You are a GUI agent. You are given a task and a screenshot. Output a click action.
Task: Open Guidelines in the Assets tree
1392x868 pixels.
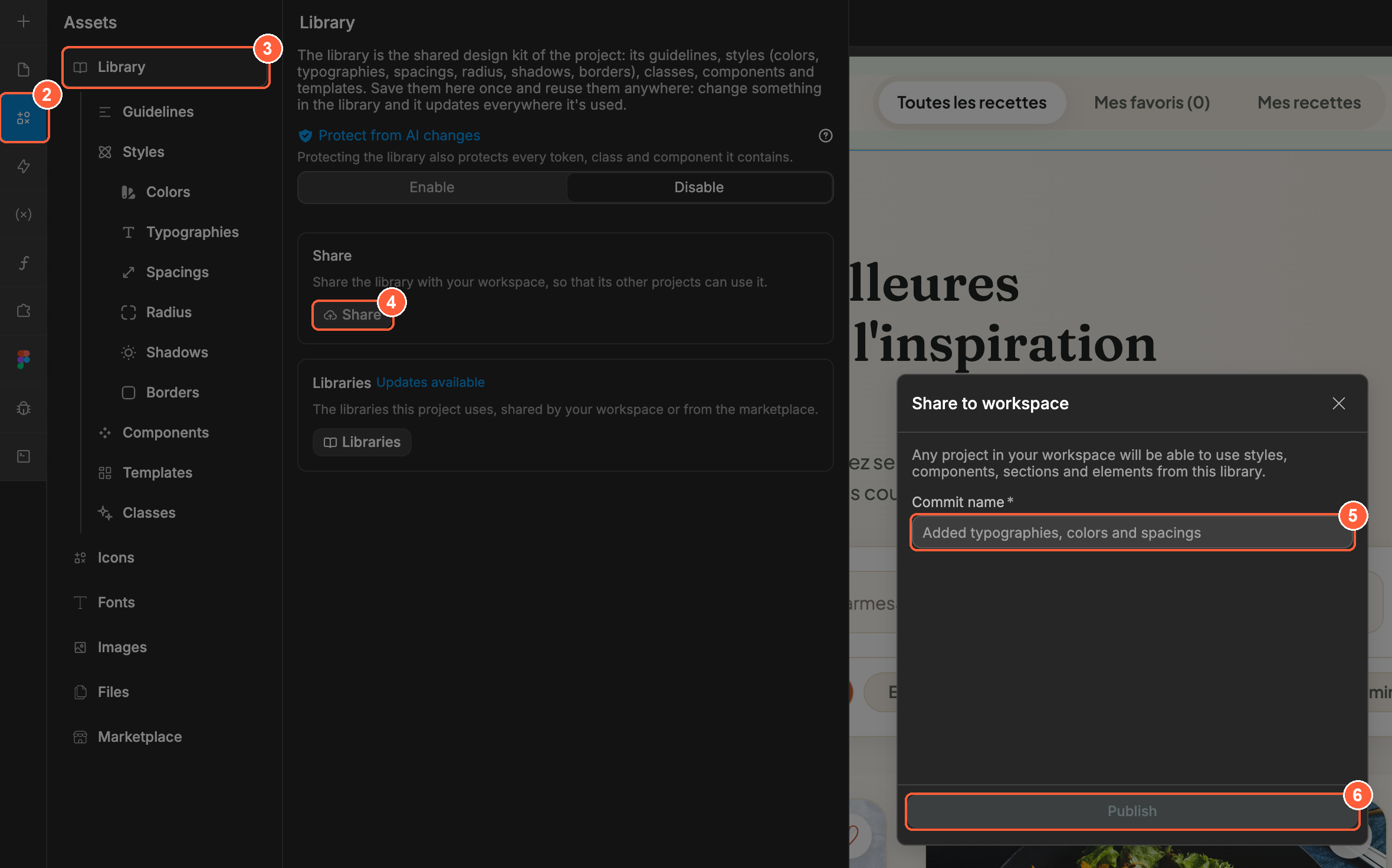[x=158, y=112]
